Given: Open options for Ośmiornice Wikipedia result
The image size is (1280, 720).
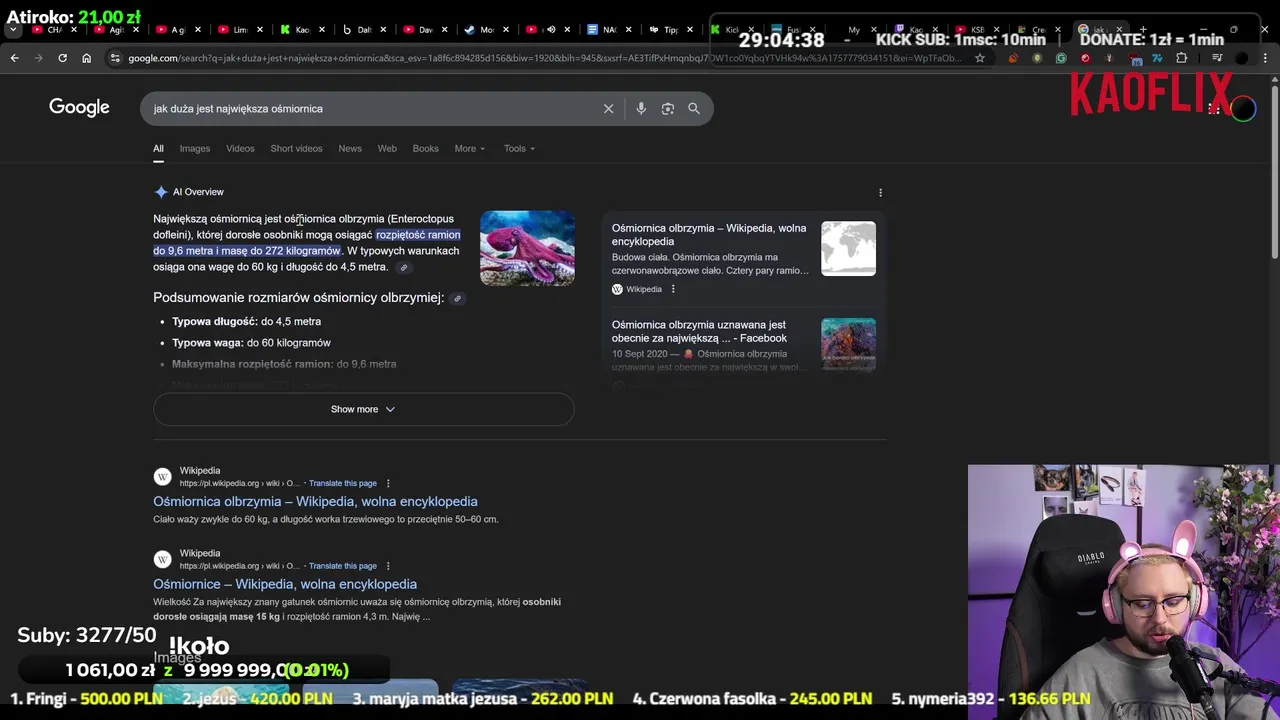Looking at the screenshot, I should click(388, 566).
